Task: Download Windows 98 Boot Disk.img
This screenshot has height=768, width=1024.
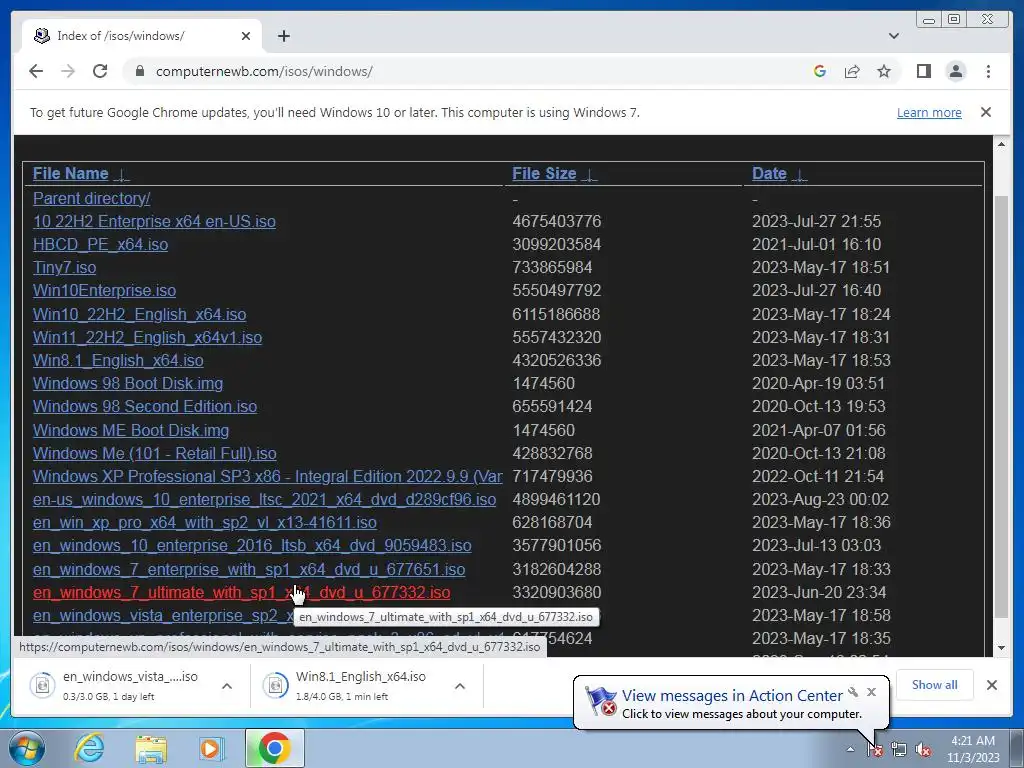Action: coord(127,383)
